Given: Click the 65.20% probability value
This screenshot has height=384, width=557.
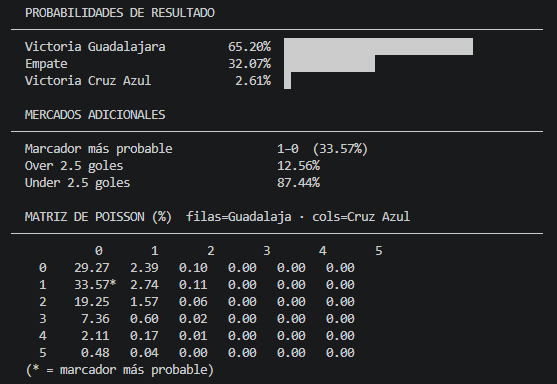Looking at the screenshot, I should [249, 47].
